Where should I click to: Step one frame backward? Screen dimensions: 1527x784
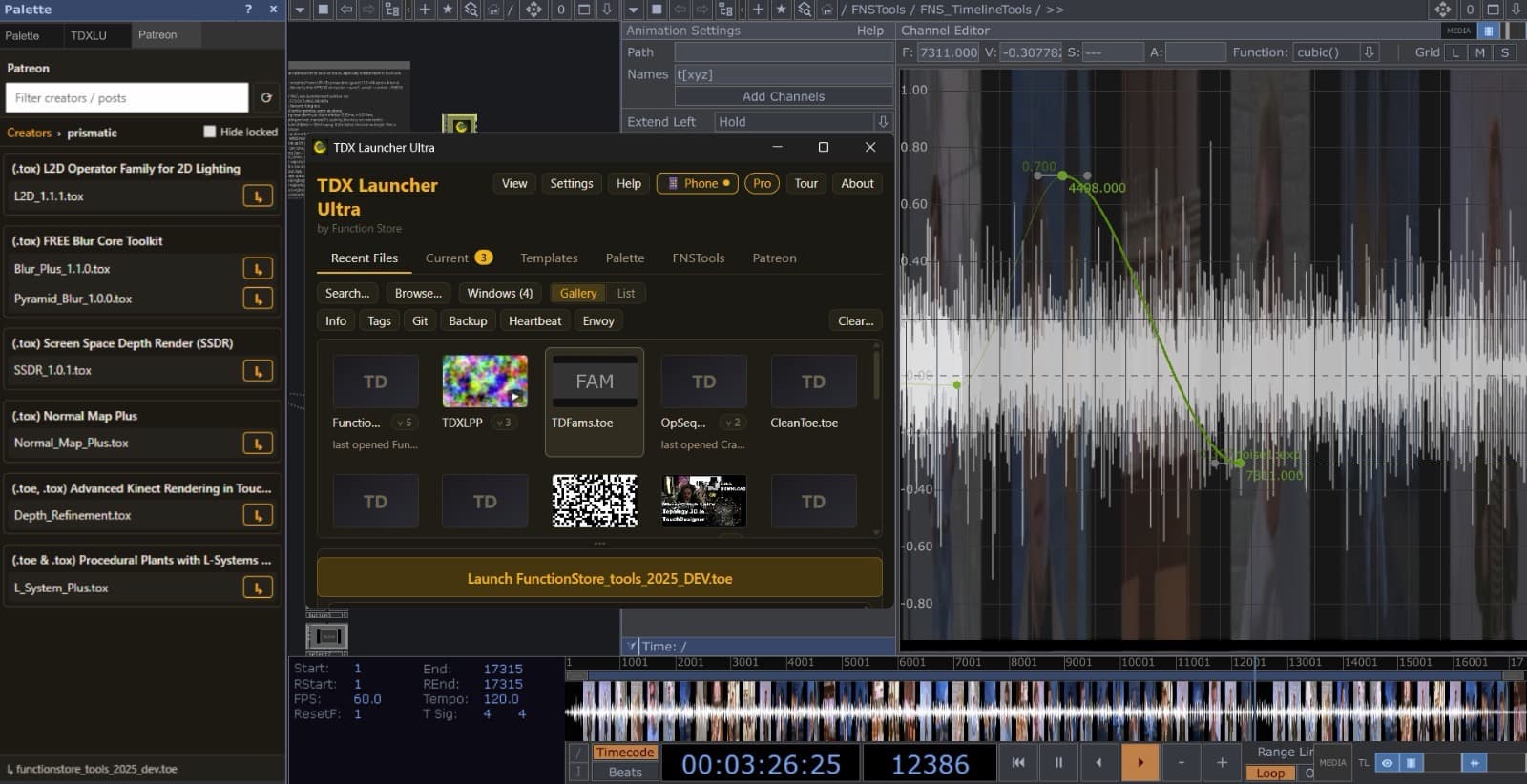click(1098, 762)
